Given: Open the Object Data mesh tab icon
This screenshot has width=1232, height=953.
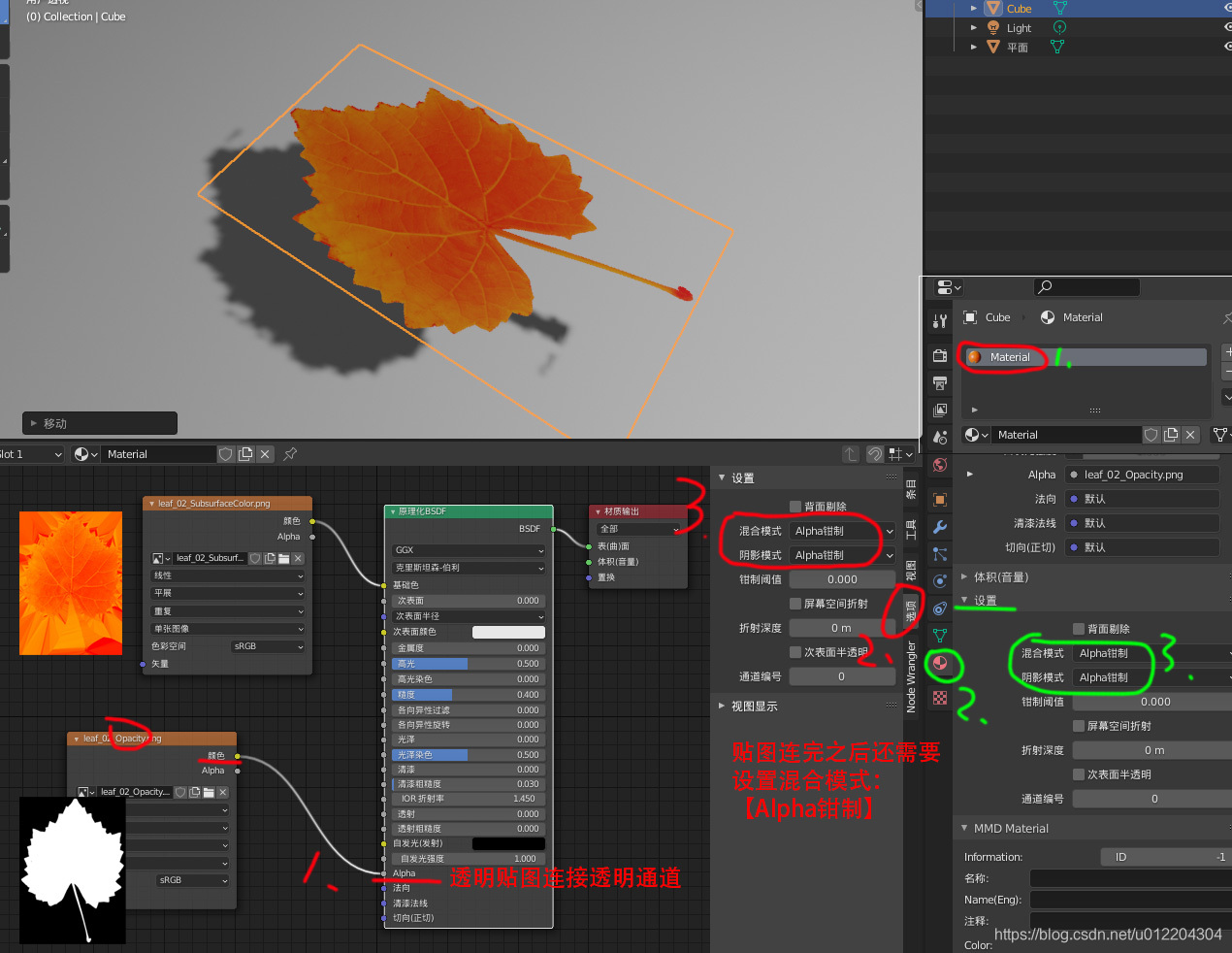Looking at the screenshot, I should pyautogui.click(x=939, y=635).
